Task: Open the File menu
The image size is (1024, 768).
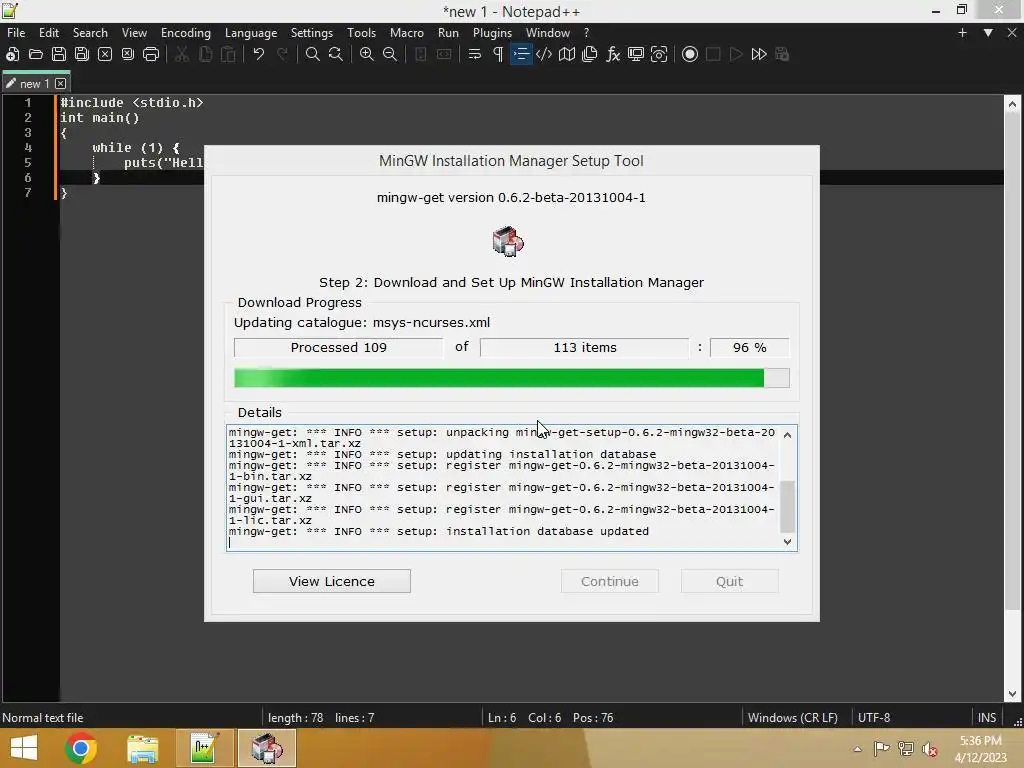Action: tap(16, 33)
